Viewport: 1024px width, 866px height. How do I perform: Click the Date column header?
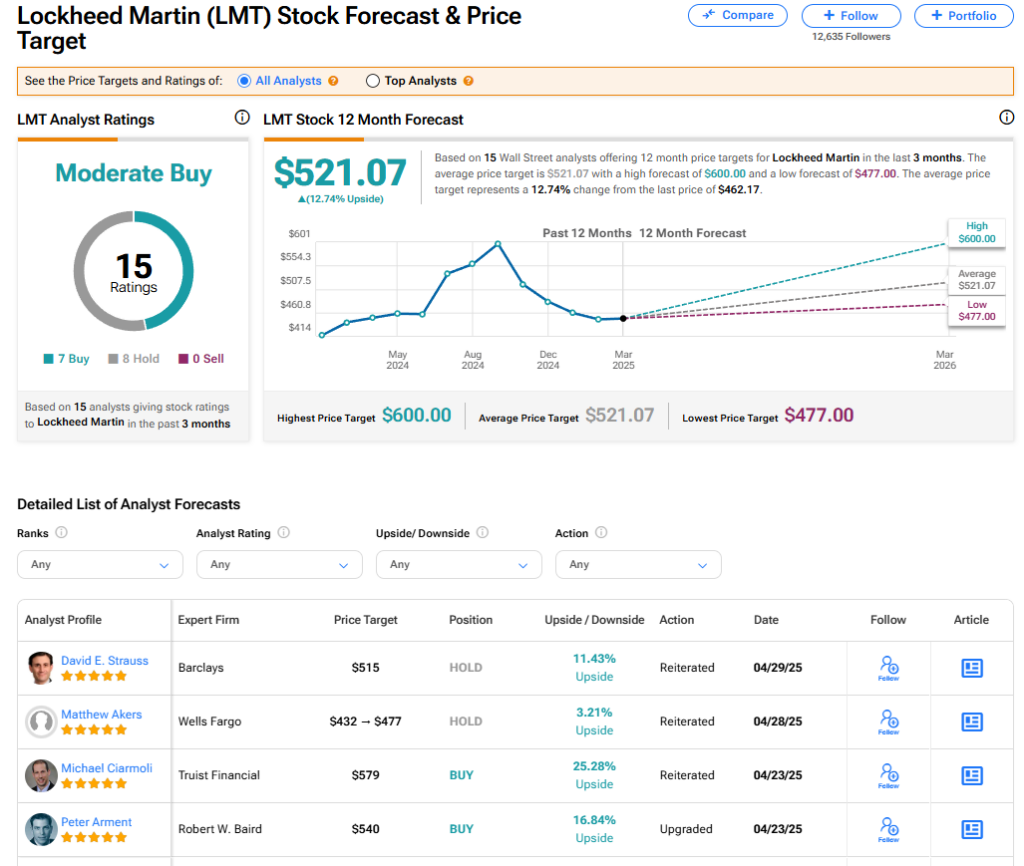point(766,620)
